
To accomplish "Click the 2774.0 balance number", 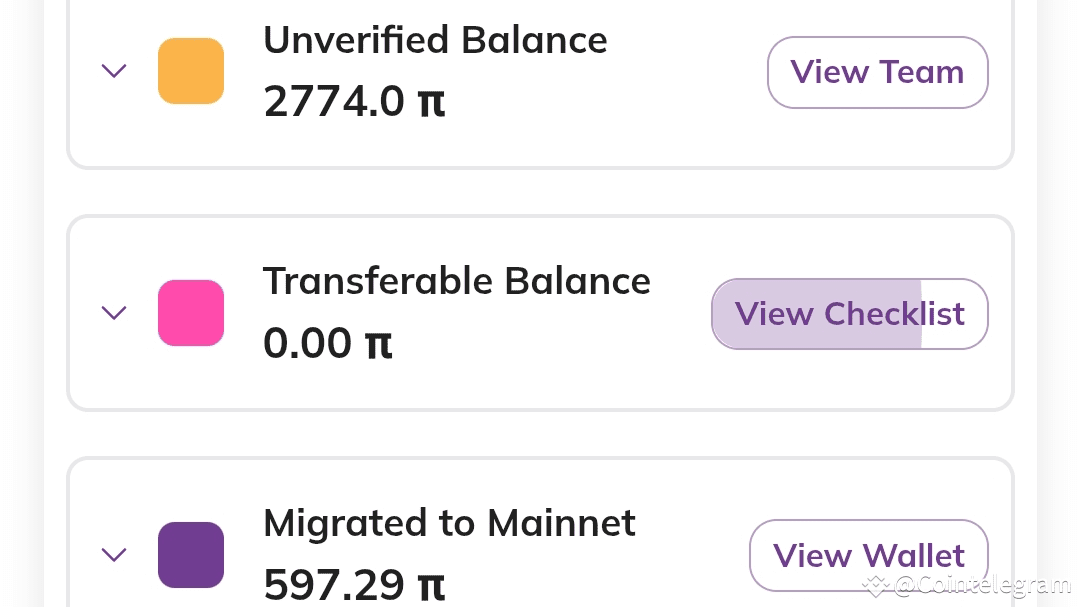I will (x=334, y=102).
